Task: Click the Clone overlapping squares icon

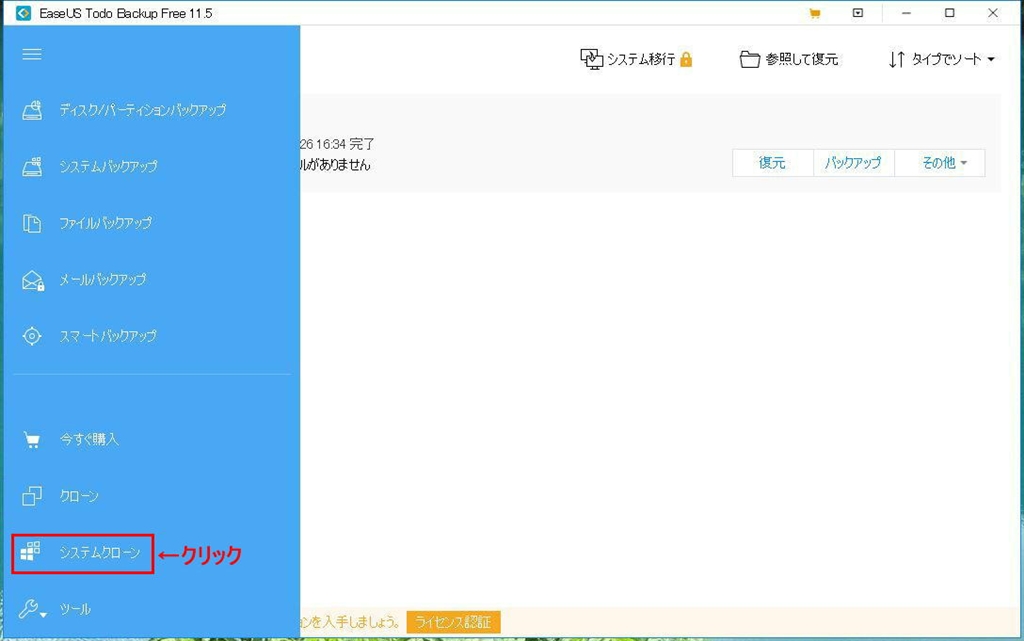Action: 32,496
